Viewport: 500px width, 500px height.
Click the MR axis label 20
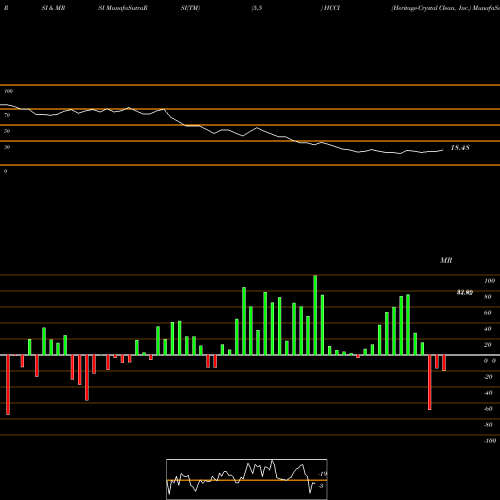click(x=488, y=345)
